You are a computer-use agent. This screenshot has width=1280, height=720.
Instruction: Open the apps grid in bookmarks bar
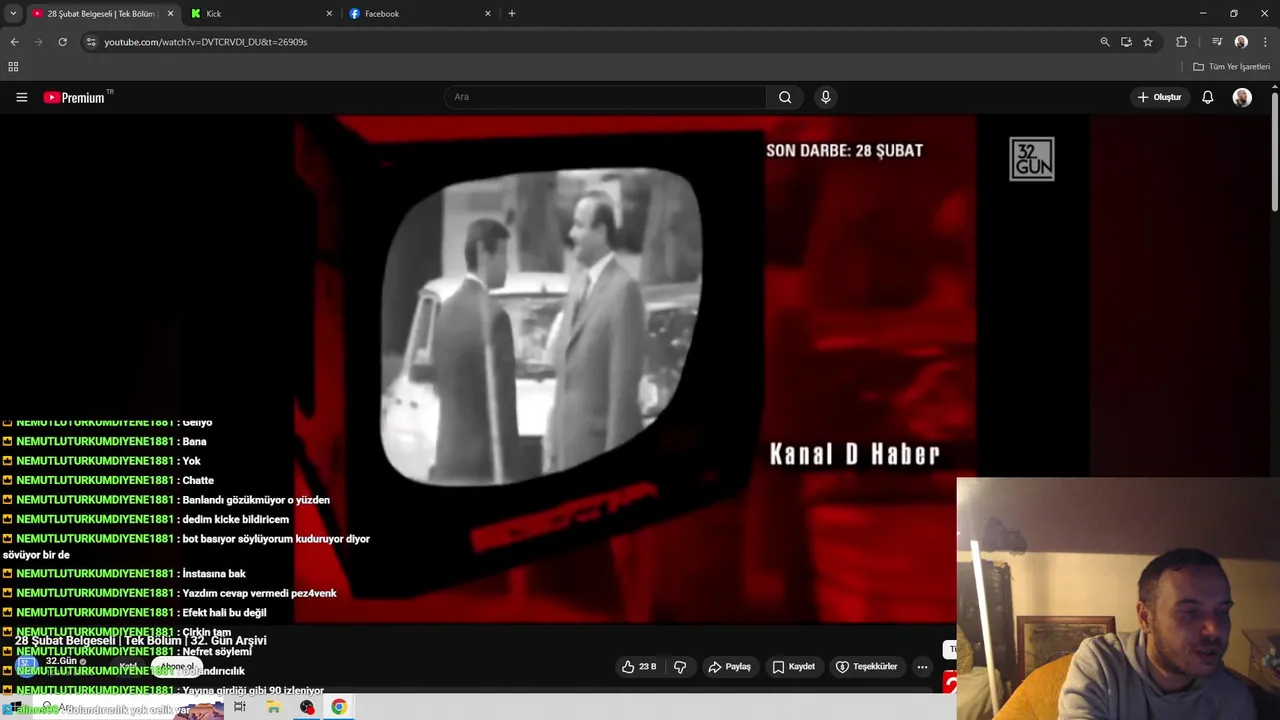point(13,67)
